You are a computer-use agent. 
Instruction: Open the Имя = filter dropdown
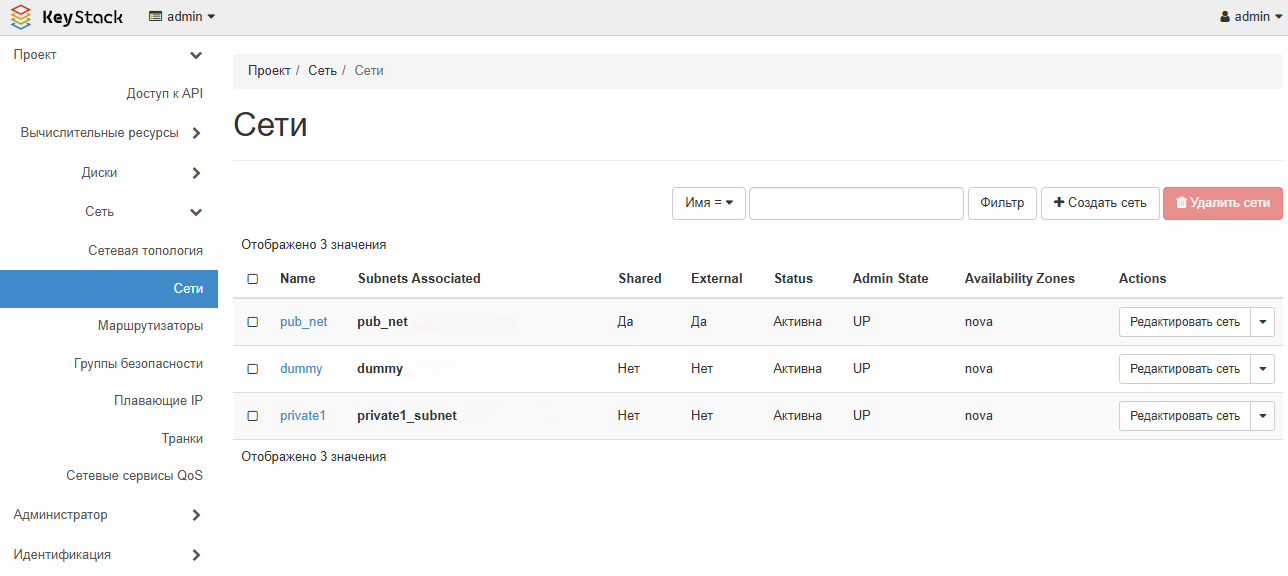708,203
